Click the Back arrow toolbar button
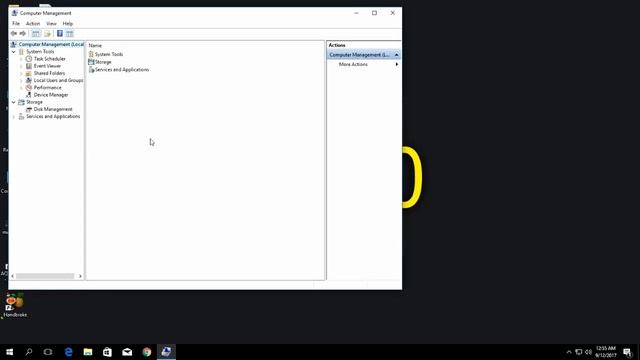Viewport: 640px width, 360px height. [x=14, y=33]
